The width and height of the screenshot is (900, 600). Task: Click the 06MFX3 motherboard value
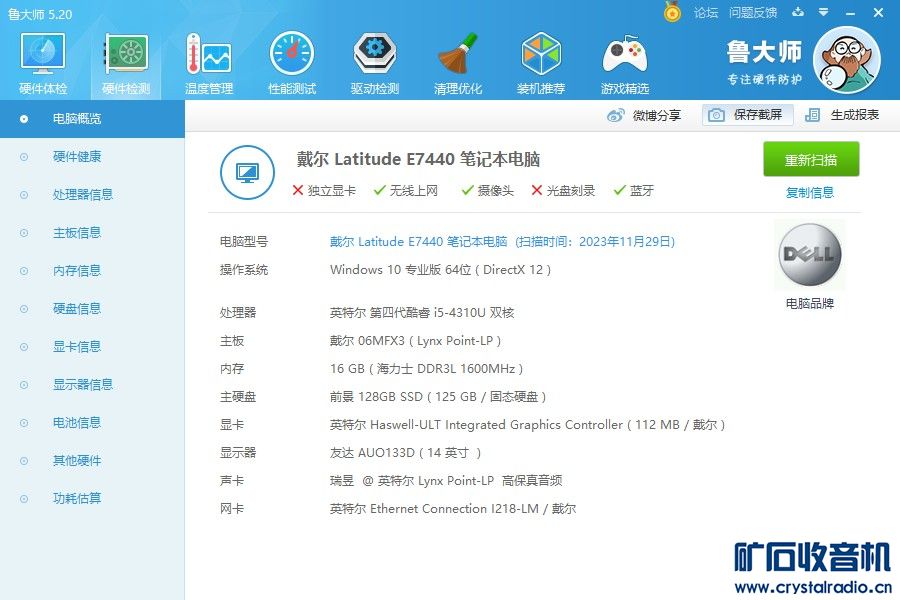tap(415, 341)
